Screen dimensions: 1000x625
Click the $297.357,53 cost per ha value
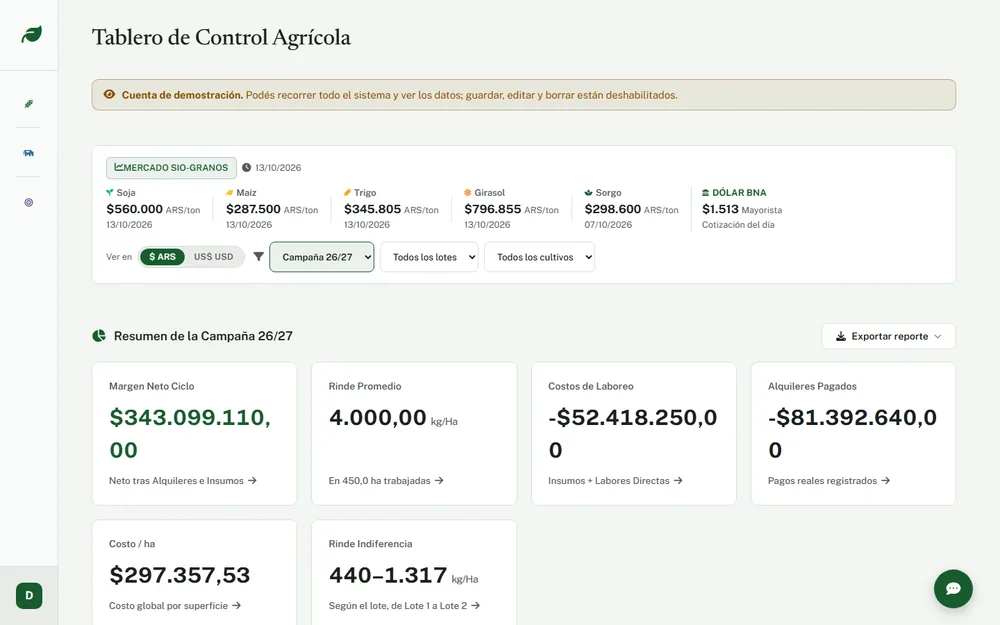pyautogui.click(x=179, y=575)
